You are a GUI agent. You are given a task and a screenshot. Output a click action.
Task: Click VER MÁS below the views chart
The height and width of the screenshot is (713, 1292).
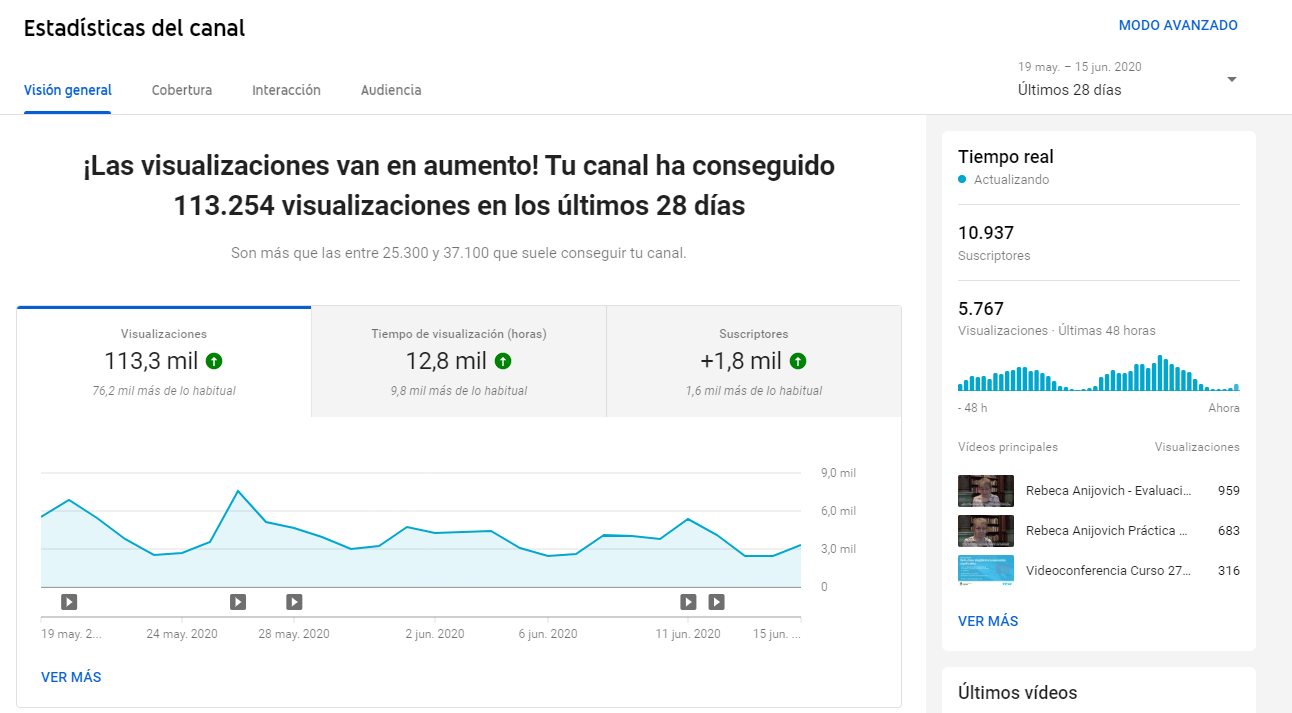71,677
